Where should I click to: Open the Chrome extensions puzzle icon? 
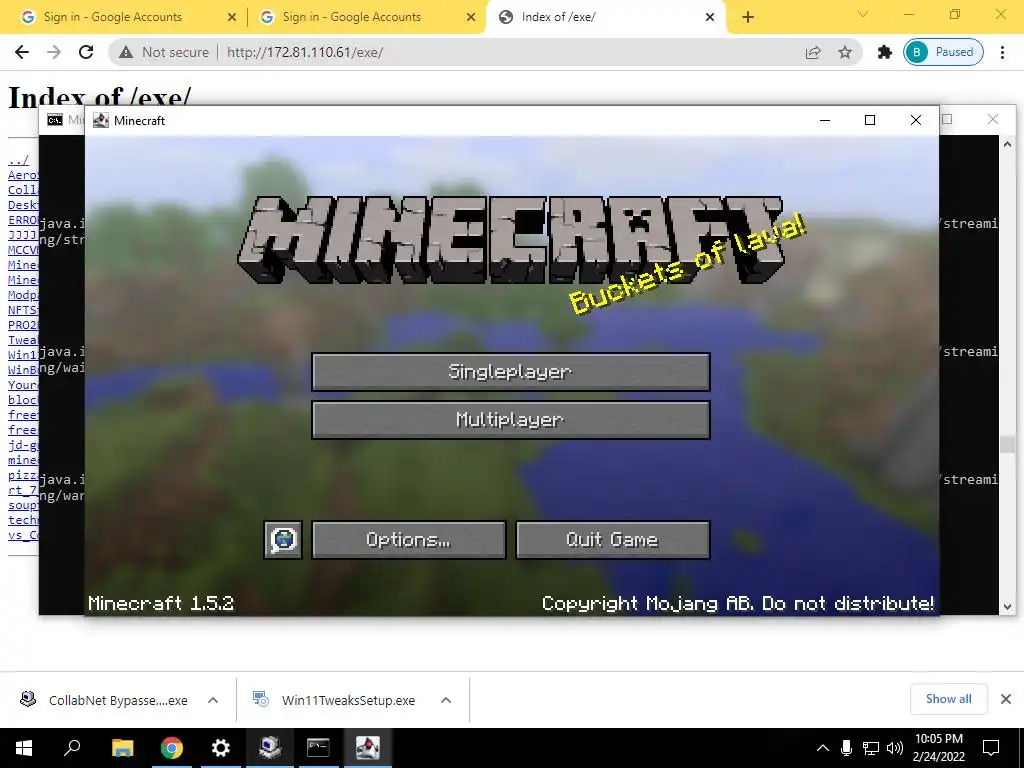coord(884,52)
